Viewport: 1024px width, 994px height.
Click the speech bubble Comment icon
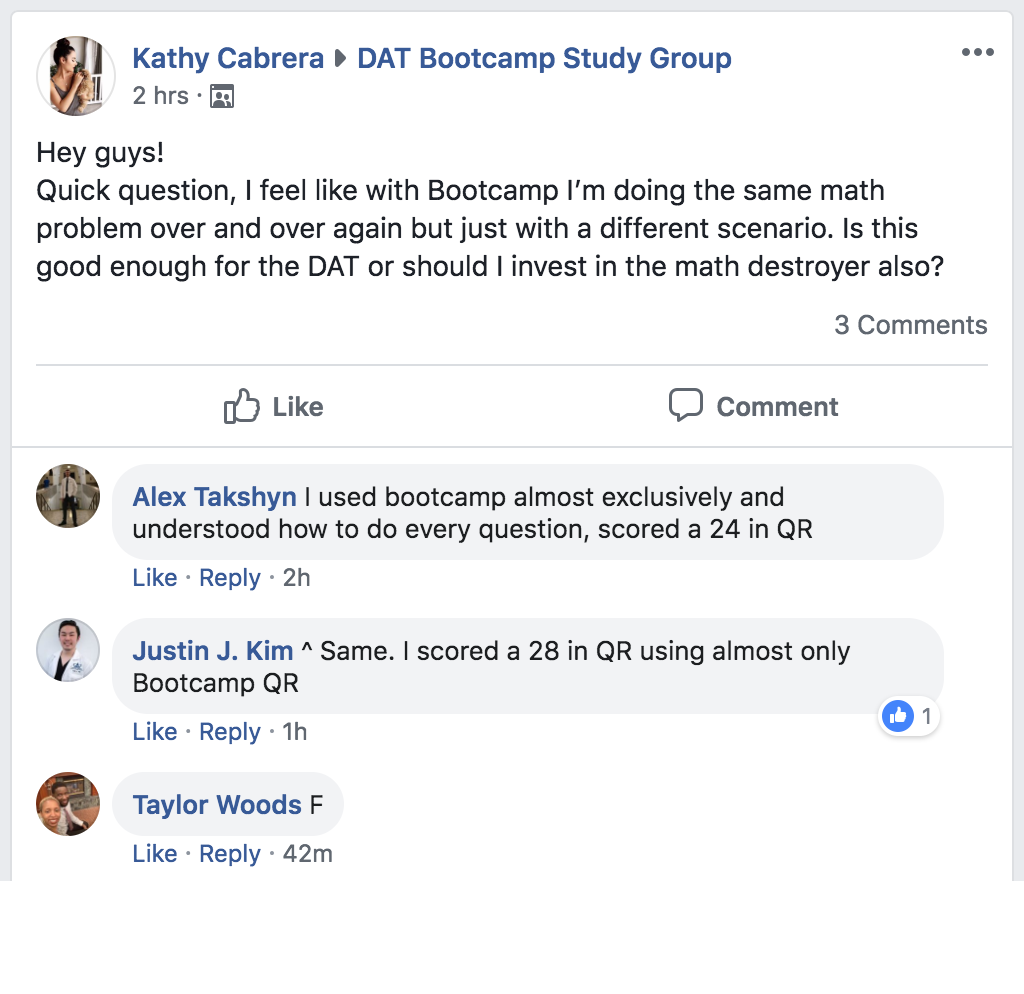pyautogui.click(x=685, y=405)
